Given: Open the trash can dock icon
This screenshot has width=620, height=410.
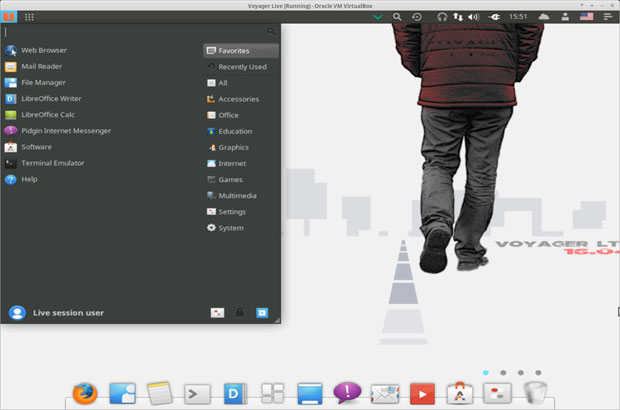Looking at the screenshot, I should pos(535,393).
